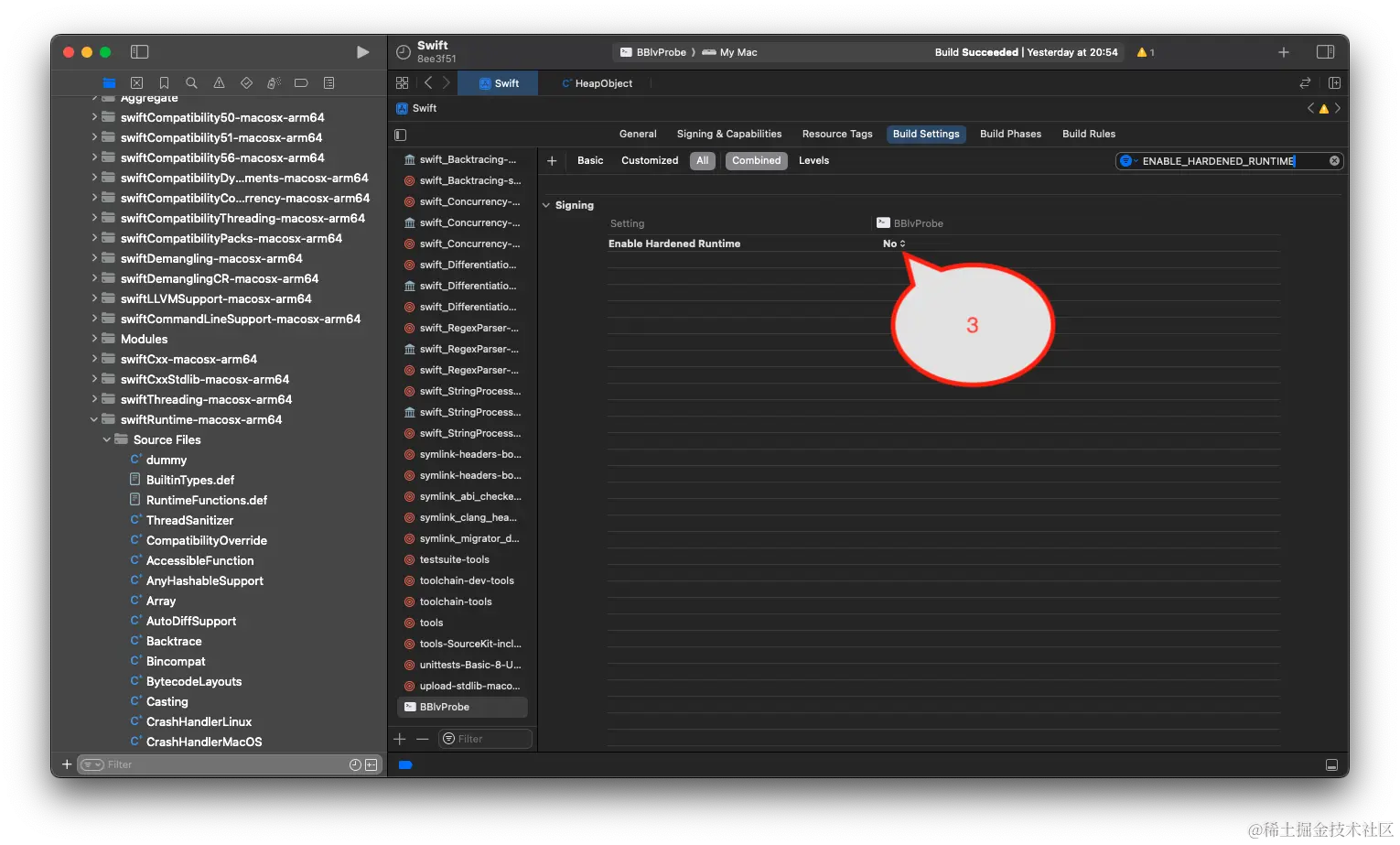The image size is (1400, 845).
Task: Switch to Combined settings view
Action: pyautogui.click(x=757, y=160)
